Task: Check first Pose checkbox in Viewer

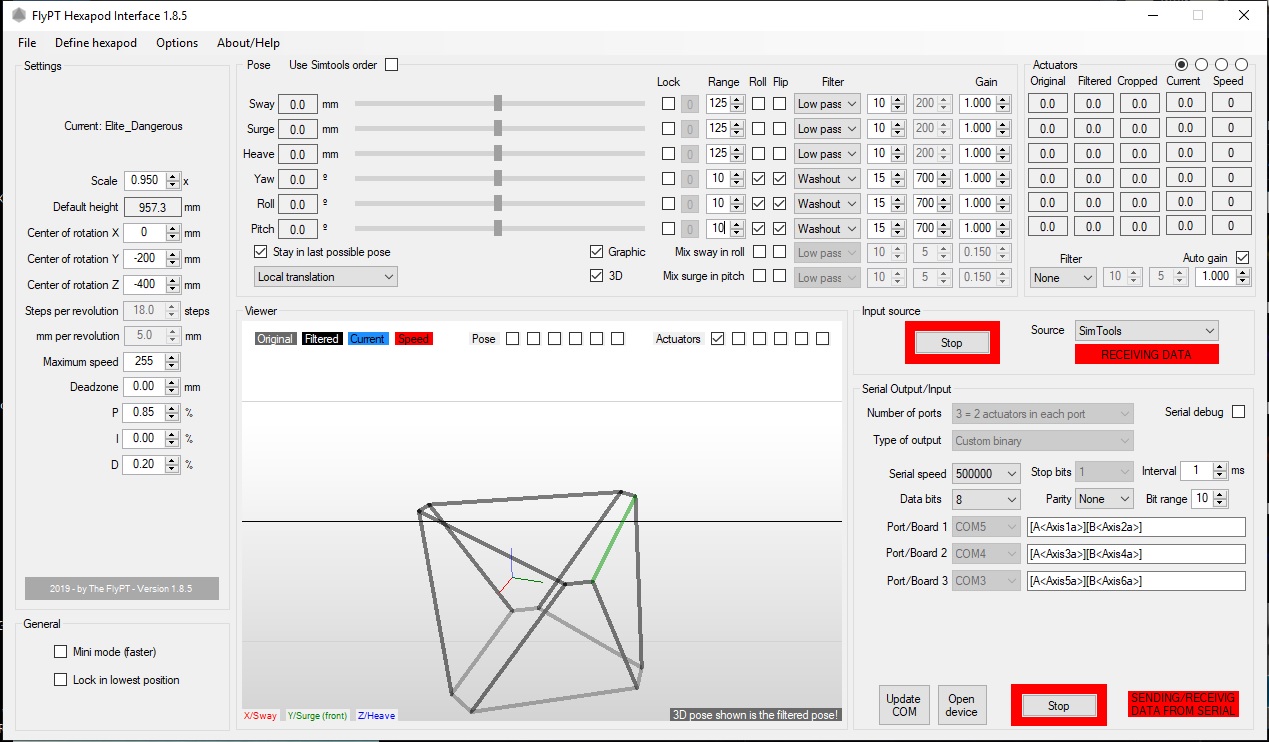Action: pyautogui.click(x=512, y=339)
